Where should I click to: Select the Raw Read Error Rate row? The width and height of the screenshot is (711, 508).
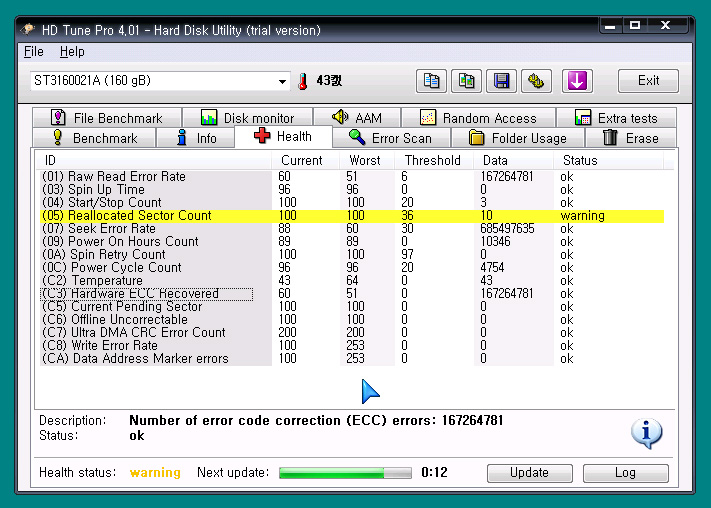pyautogui.click(x=352, y=176)
